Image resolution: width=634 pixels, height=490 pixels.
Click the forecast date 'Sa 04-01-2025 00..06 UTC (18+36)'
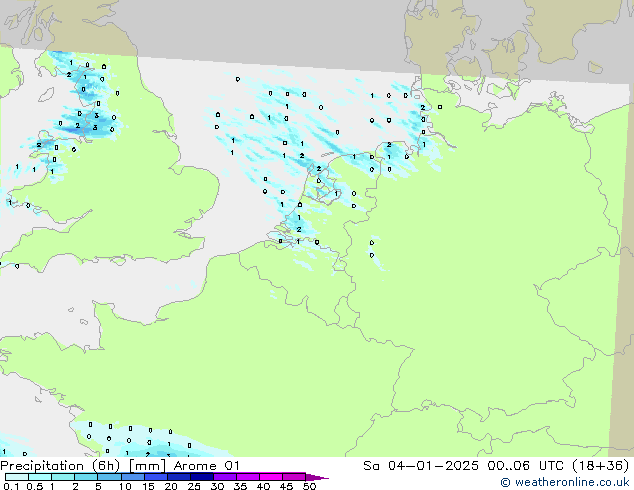click(x=496, y=466)
